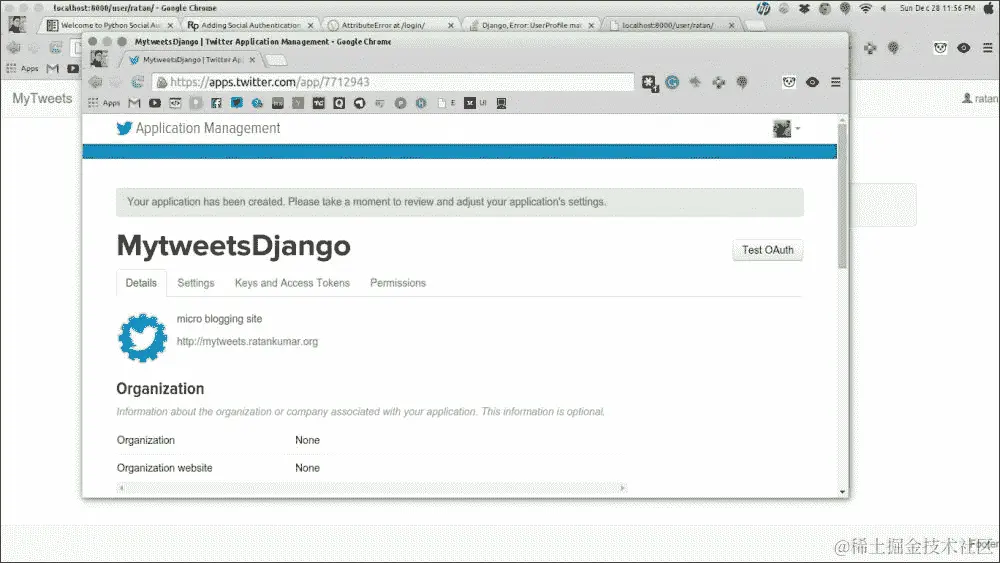Click the back arrow in the Twitter window
Screen dimensions: 1000x563
[95, 82]
